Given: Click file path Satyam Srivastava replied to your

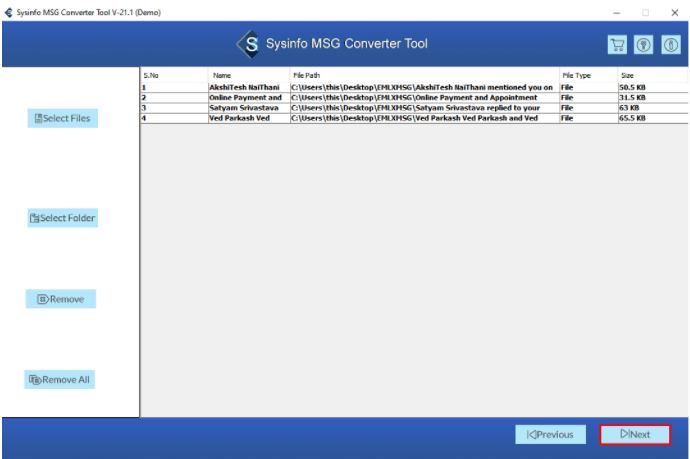Looking at the screenshot, I should click(x=425, y=108).
